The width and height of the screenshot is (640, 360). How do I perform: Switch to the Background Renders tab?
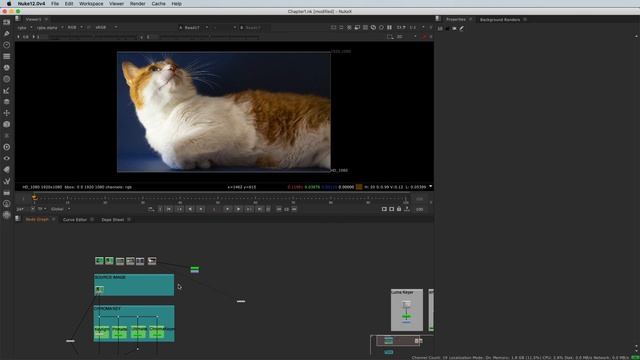[500, 20]
